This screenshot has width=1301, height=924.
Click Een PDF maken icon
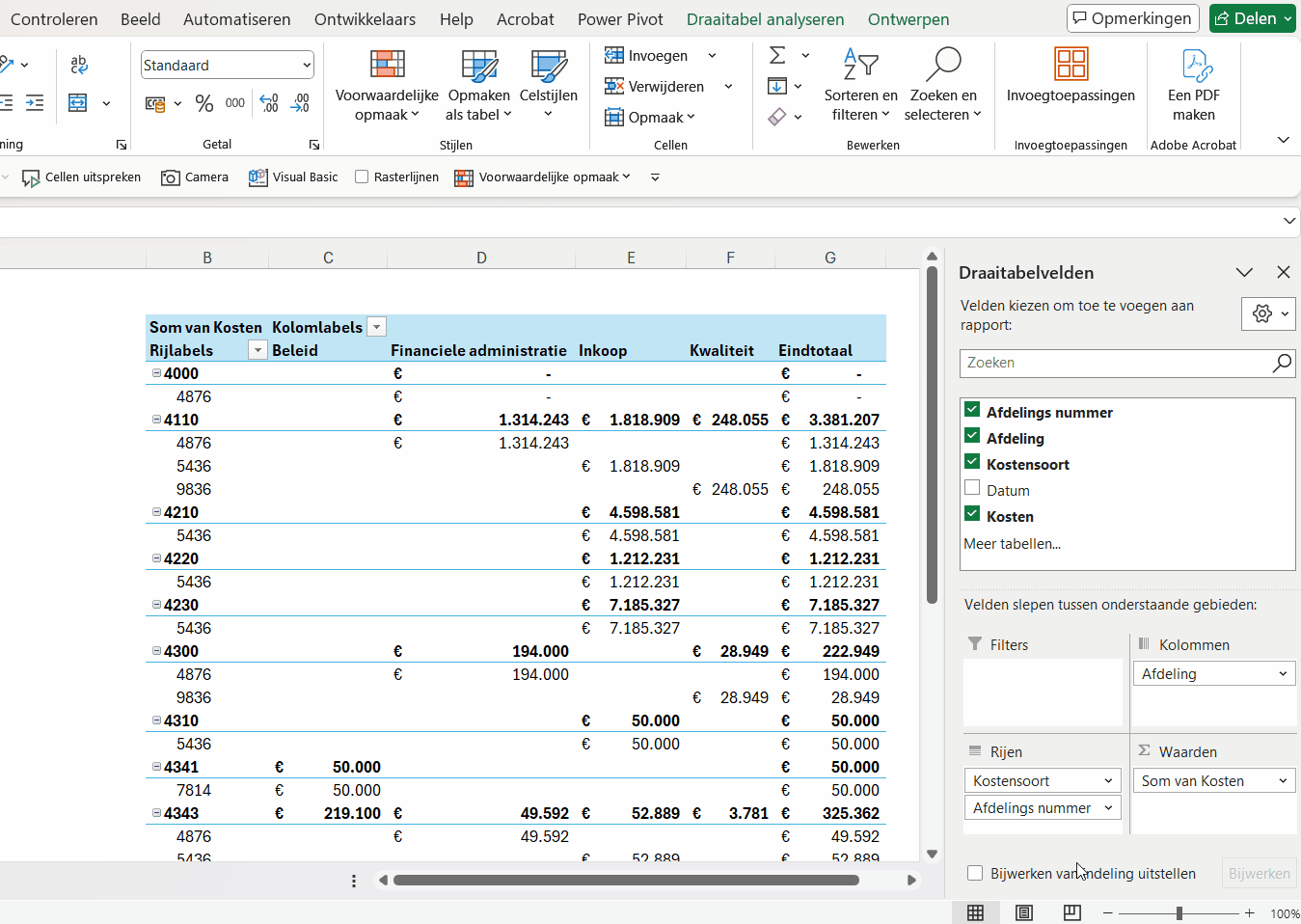[x=1194, y=66]
